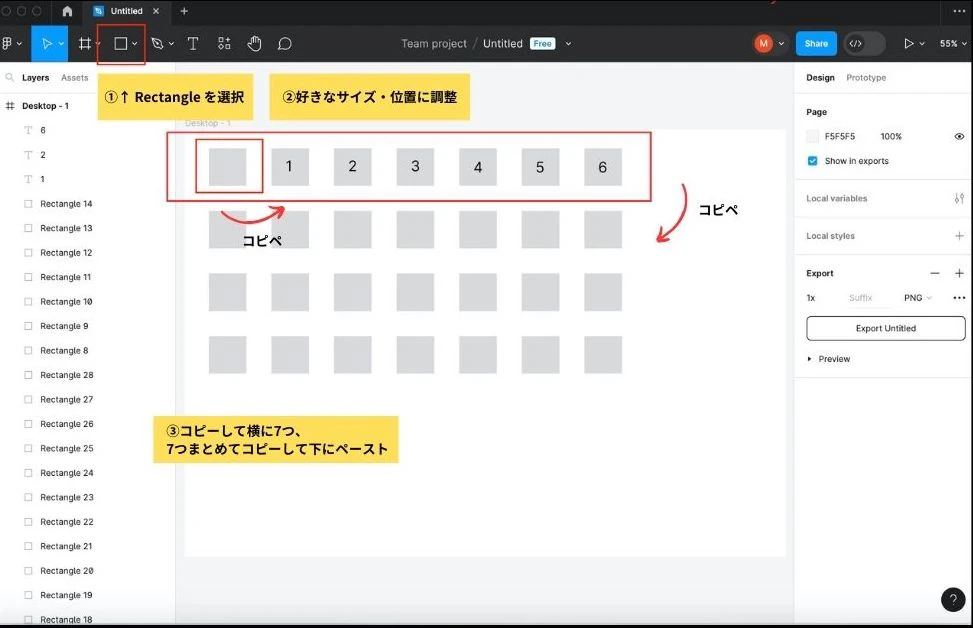Screen dimensions: 973x628
Task: Select the Frame tool
Action: tap(85, 43)
